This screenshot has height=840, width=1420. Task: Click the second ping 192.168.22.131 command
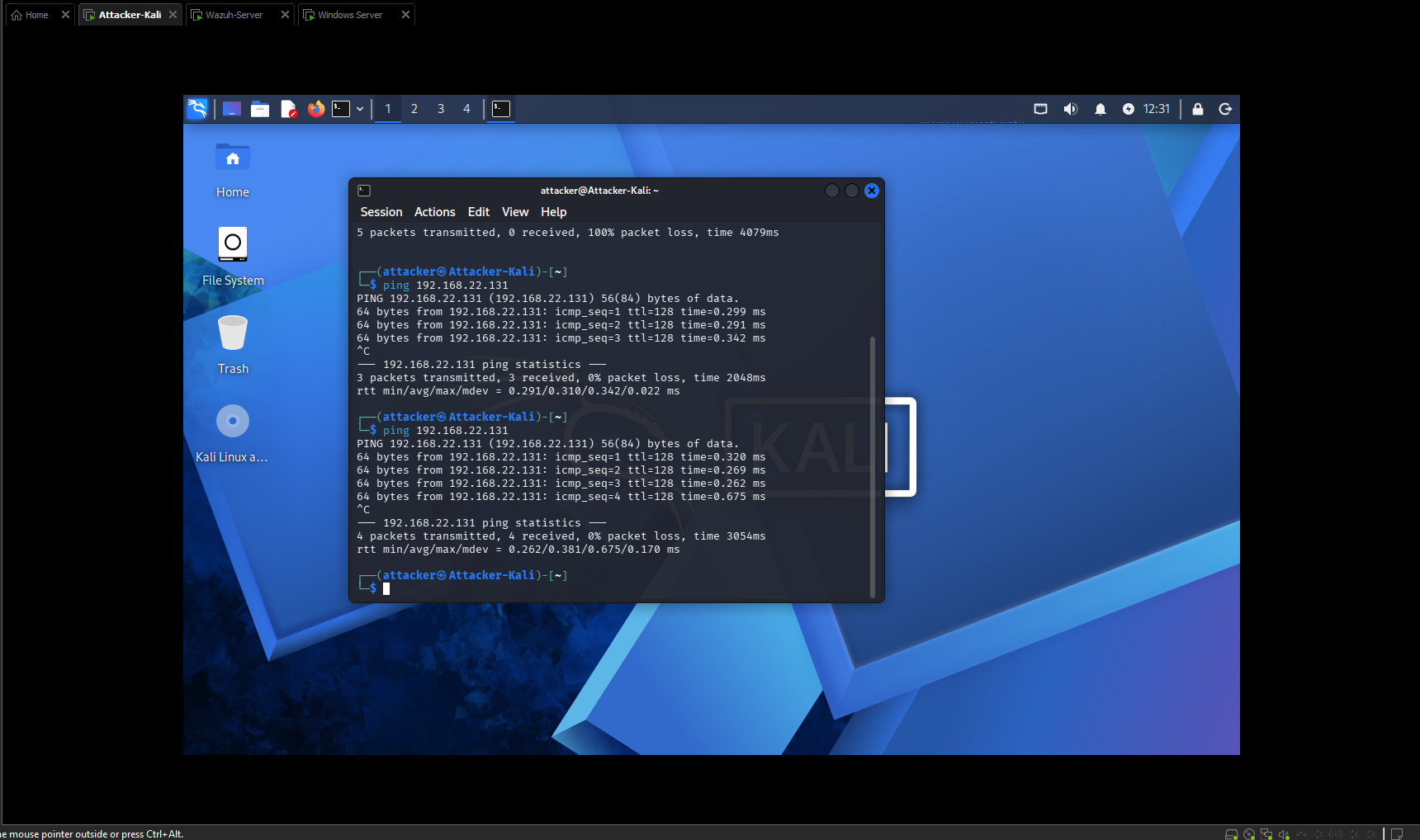(x=446, y=431)
